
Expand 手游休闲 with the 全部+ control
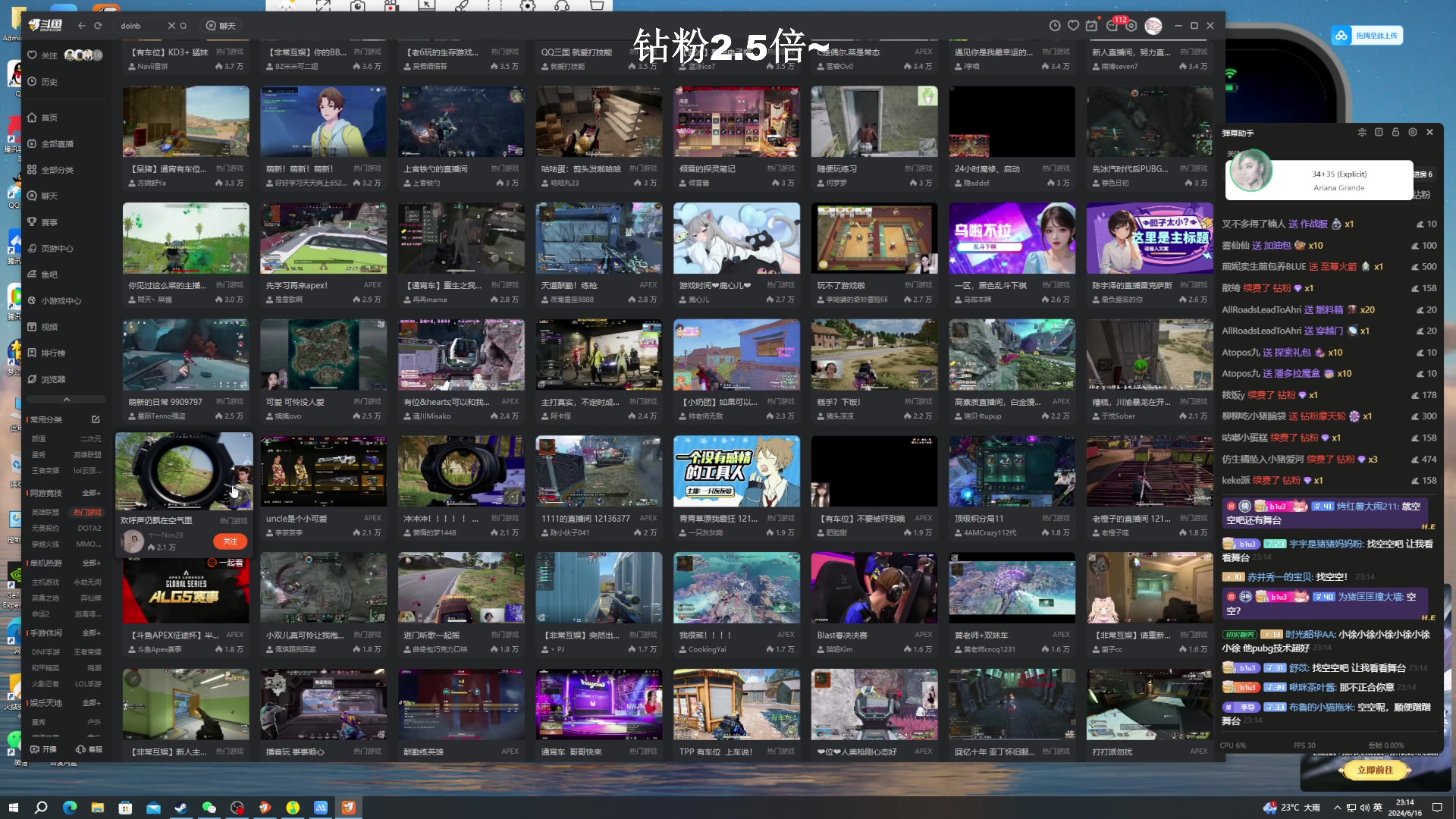pyautogui.click(x=91, y=632)
